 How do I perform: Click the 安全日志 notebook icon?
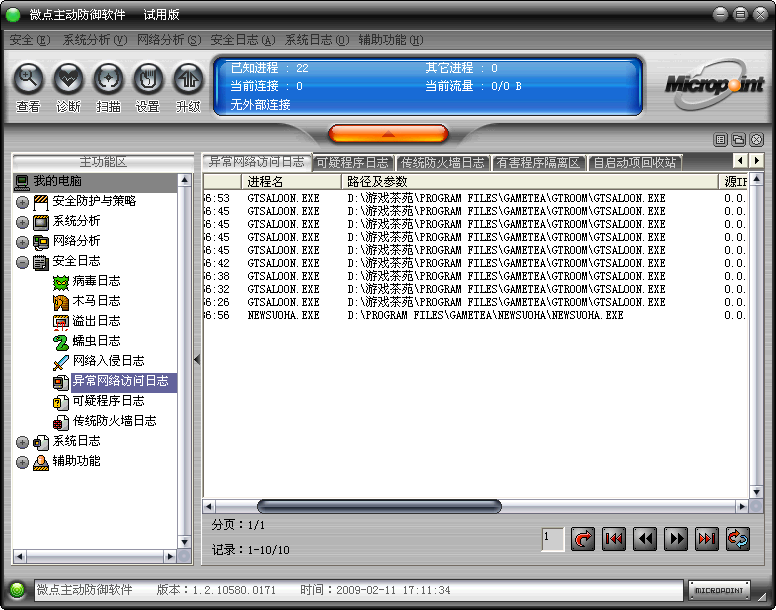41,262
